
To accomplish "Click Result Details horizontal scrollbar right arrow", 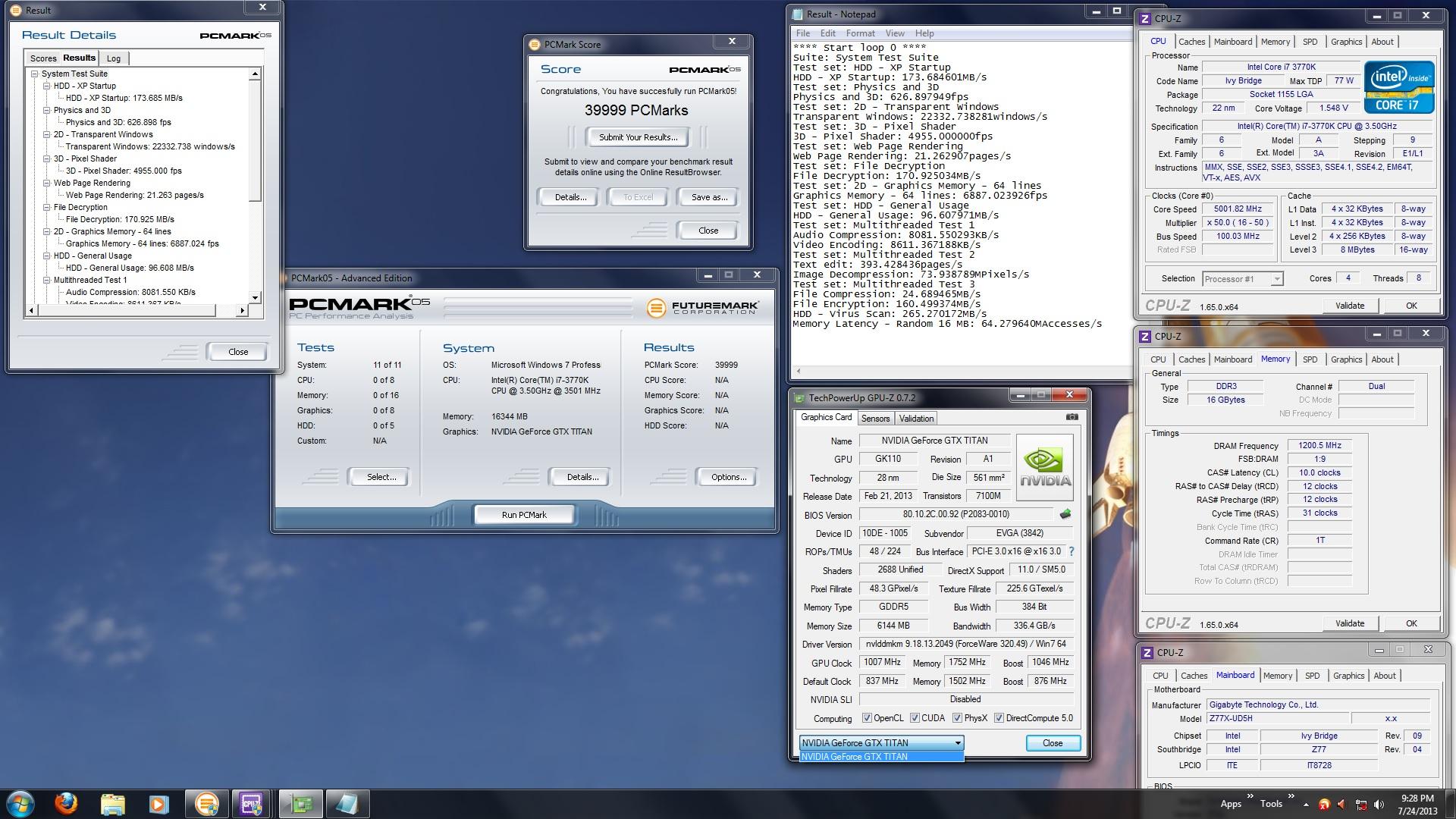I will click(243, 310).
